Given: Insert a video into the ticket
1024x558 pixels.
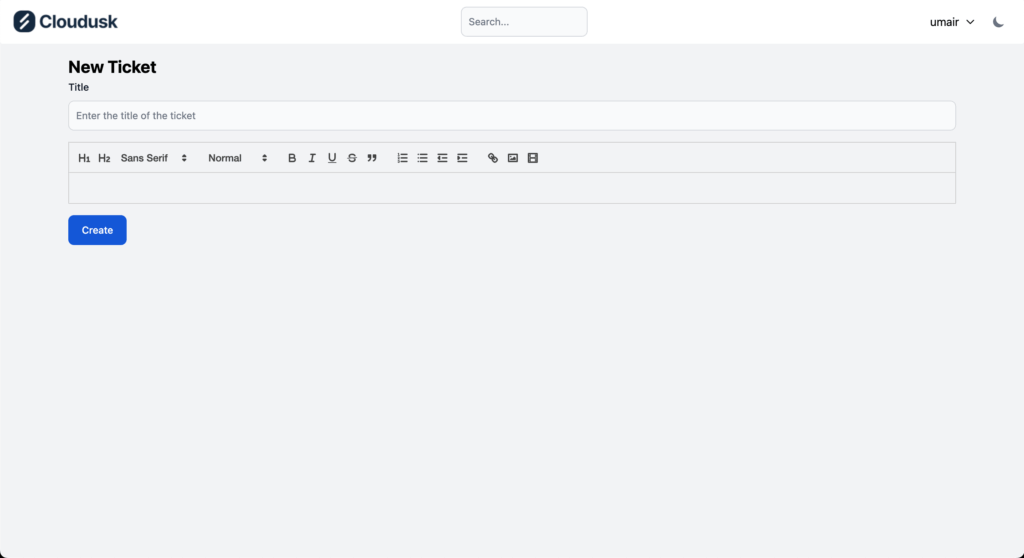Looking at the screenshot, I should point(532,158).
